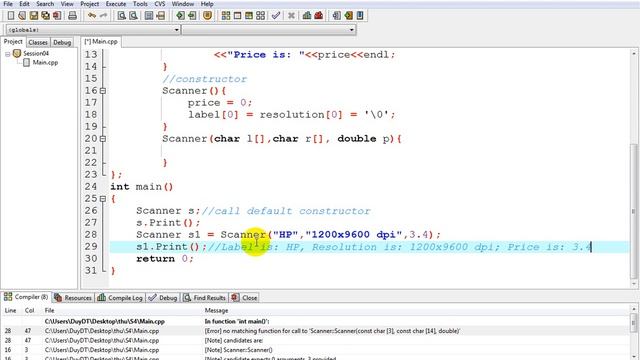Screen dimensions: 640x360
Task: Switch to the Resources bottom tab
Action: click(73, 298)
